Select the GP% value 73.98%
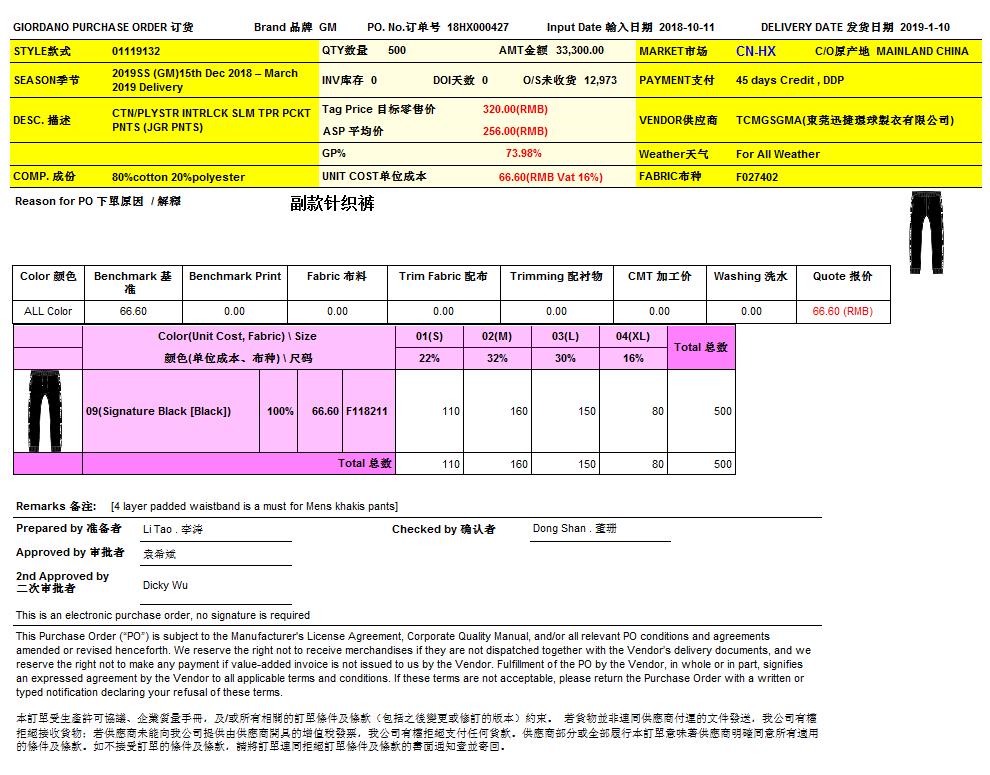This screenshot has width=990, height=775. click(523, 154)
